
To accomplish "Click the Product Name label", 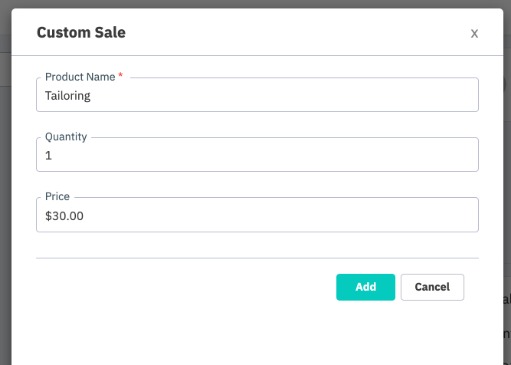I will pos(80,77).
